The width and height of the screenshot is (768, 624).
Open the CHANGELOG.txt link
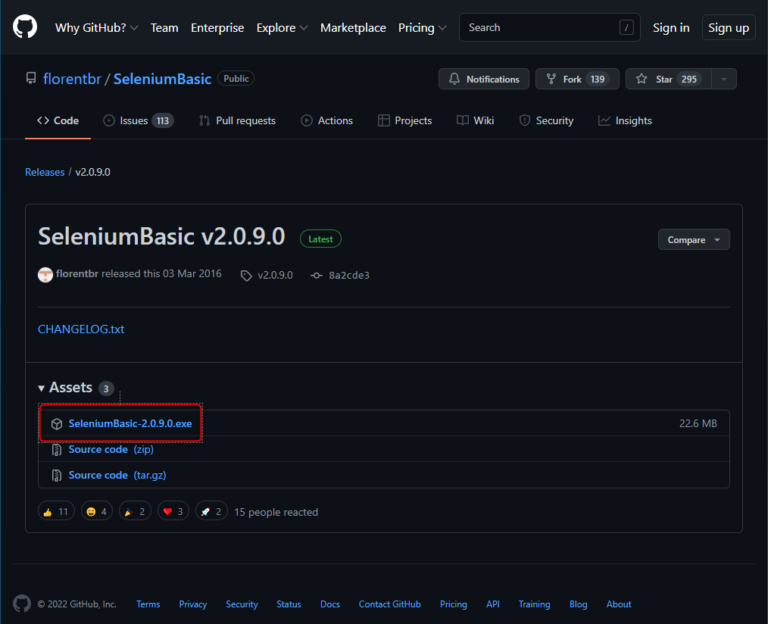point(81,329)
